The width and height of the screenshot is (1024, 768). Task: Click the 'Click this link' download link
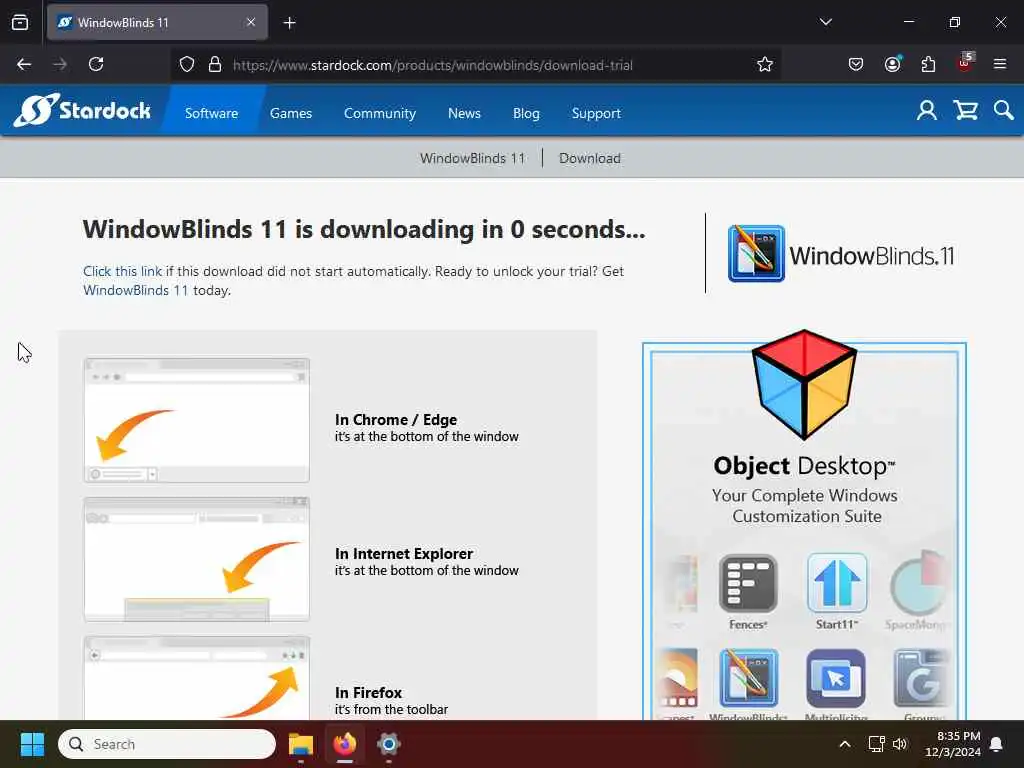coord(122,271)
